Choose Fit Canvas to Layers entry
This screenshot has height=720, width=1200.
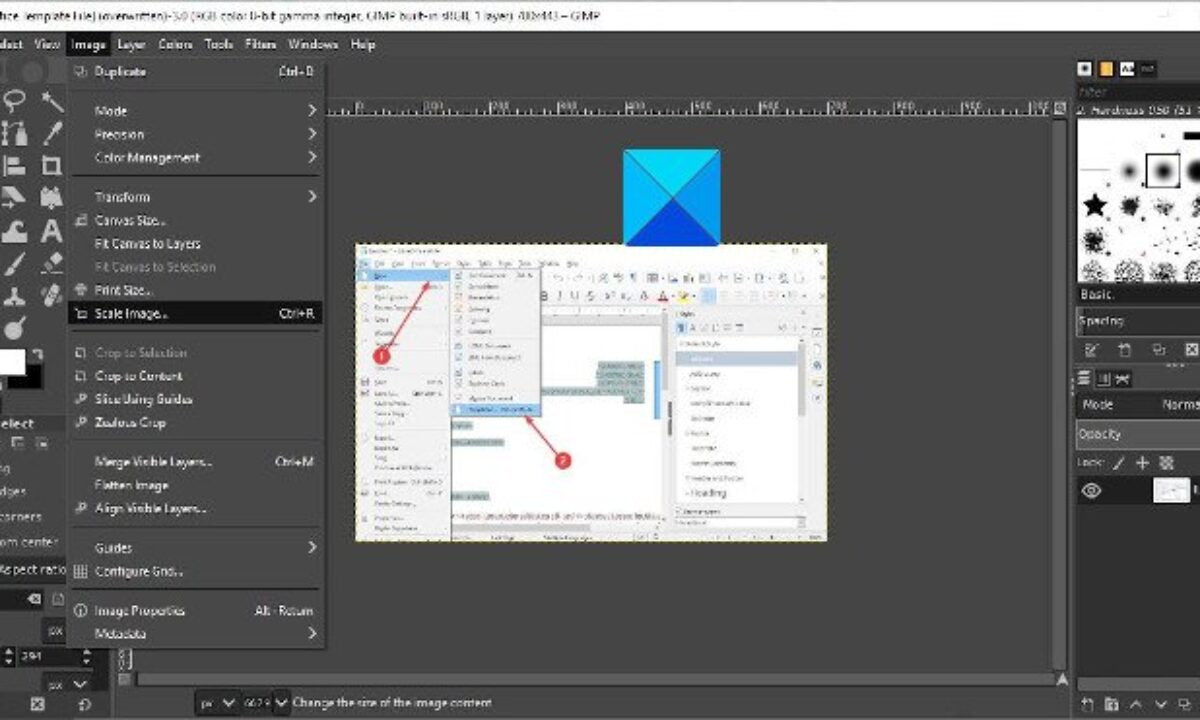point(196,244)
